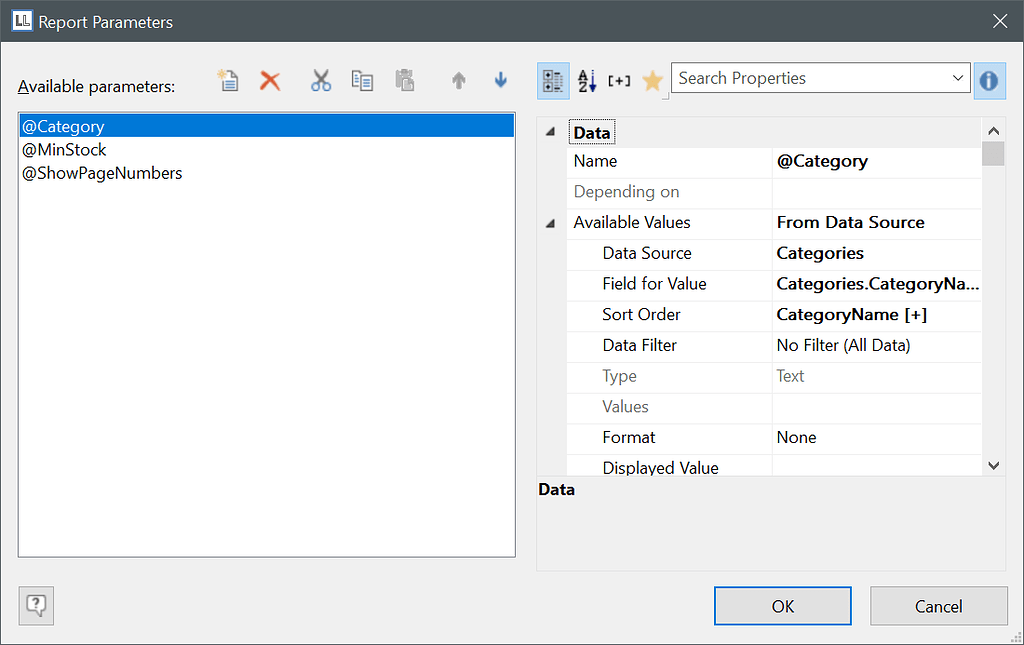This screenshot has height=645, width=1024.
Task: Show property description via info button
Action: click(x=989, y=80)
